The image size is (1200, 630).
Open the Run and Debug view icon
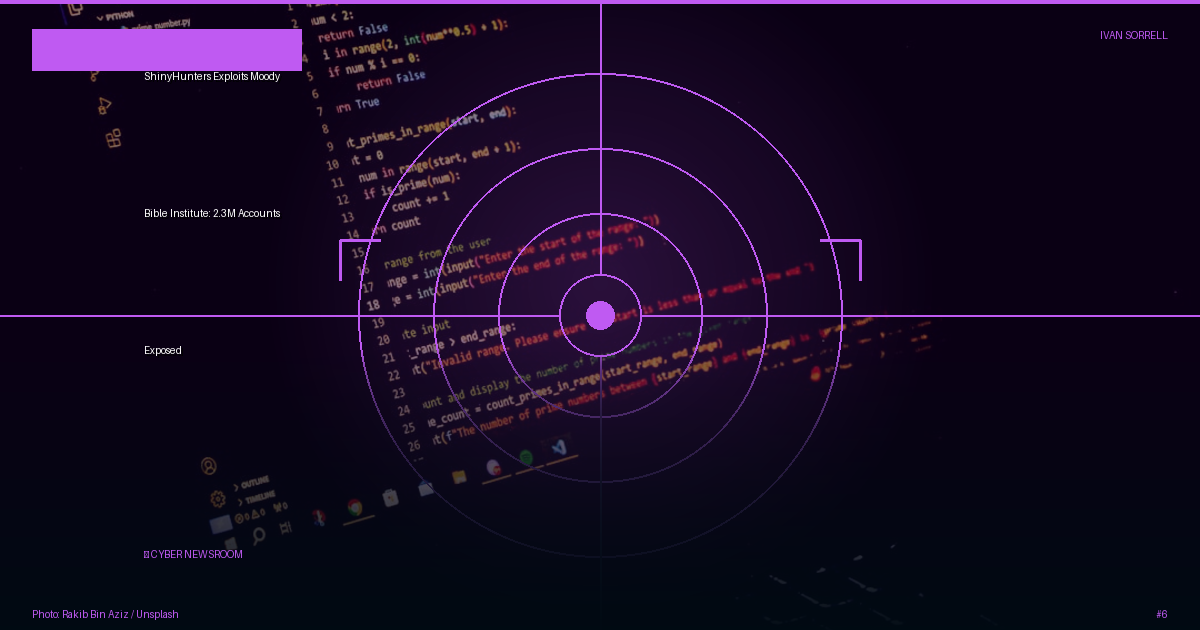pos(104,106)
